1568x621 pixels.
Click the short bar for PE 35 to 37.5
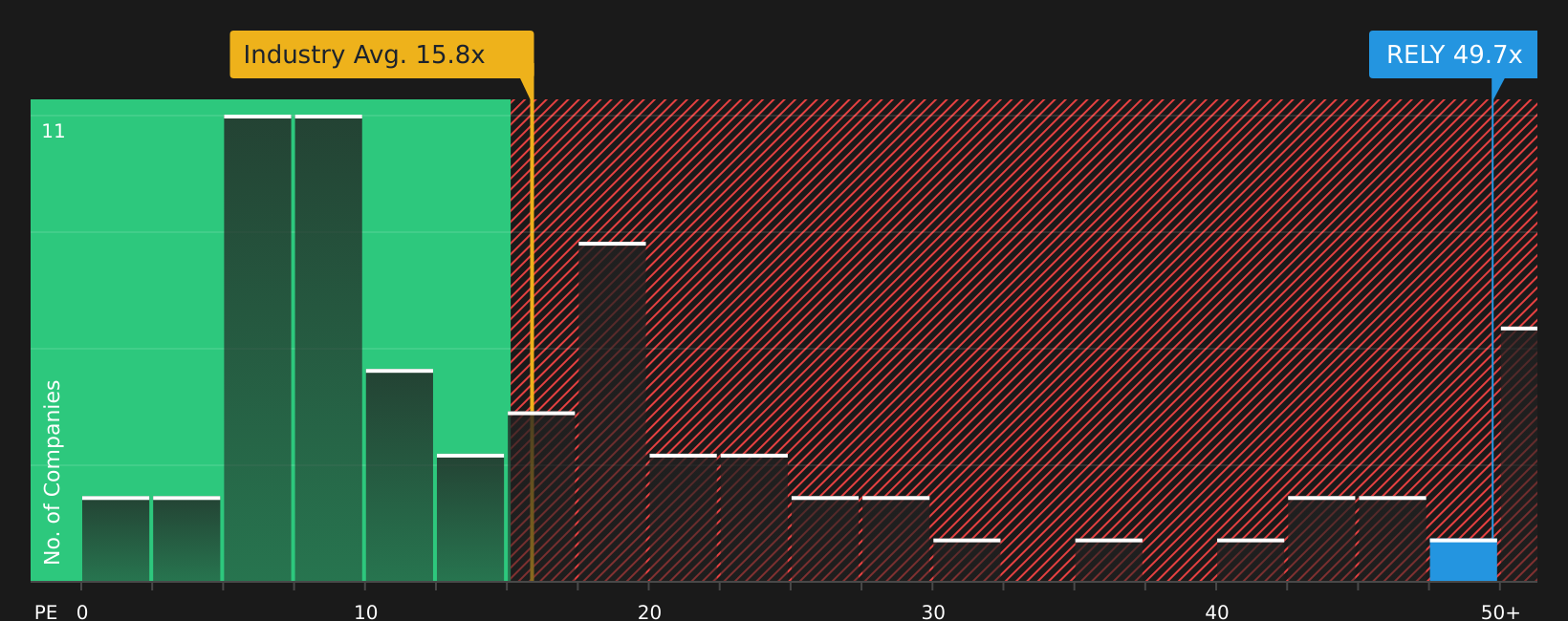click(1108, 560)
